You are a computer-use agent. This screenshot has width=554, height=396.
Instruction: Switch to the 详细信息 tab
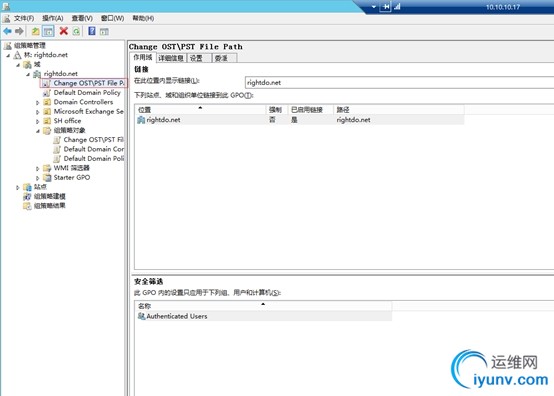point(171,58)
